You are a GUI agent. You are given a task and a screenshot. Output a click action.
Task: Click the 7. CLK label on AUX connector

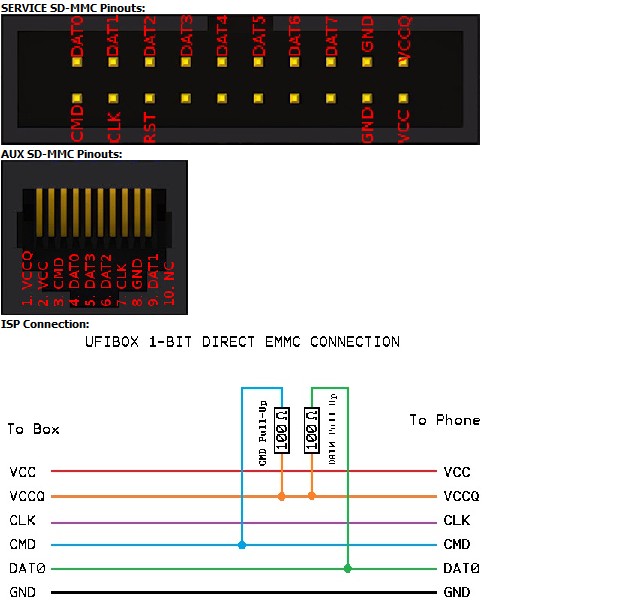click(x=121, y=284)
